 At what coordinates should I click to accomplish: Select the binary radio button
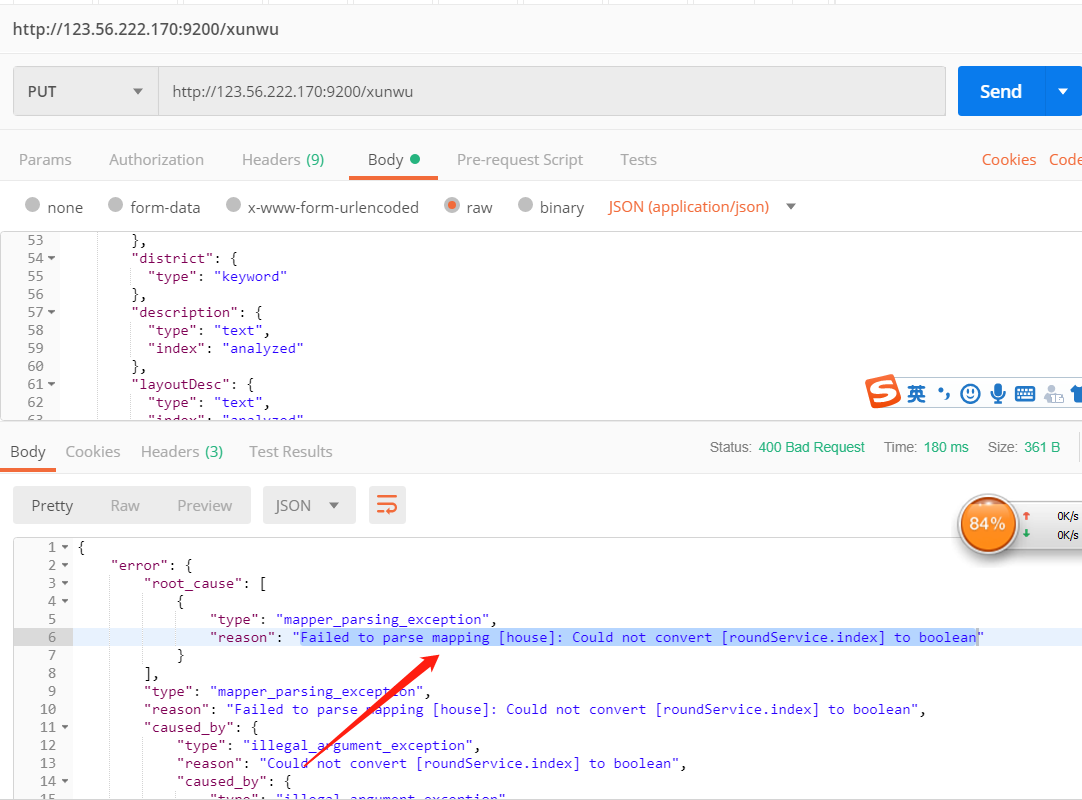525,204
